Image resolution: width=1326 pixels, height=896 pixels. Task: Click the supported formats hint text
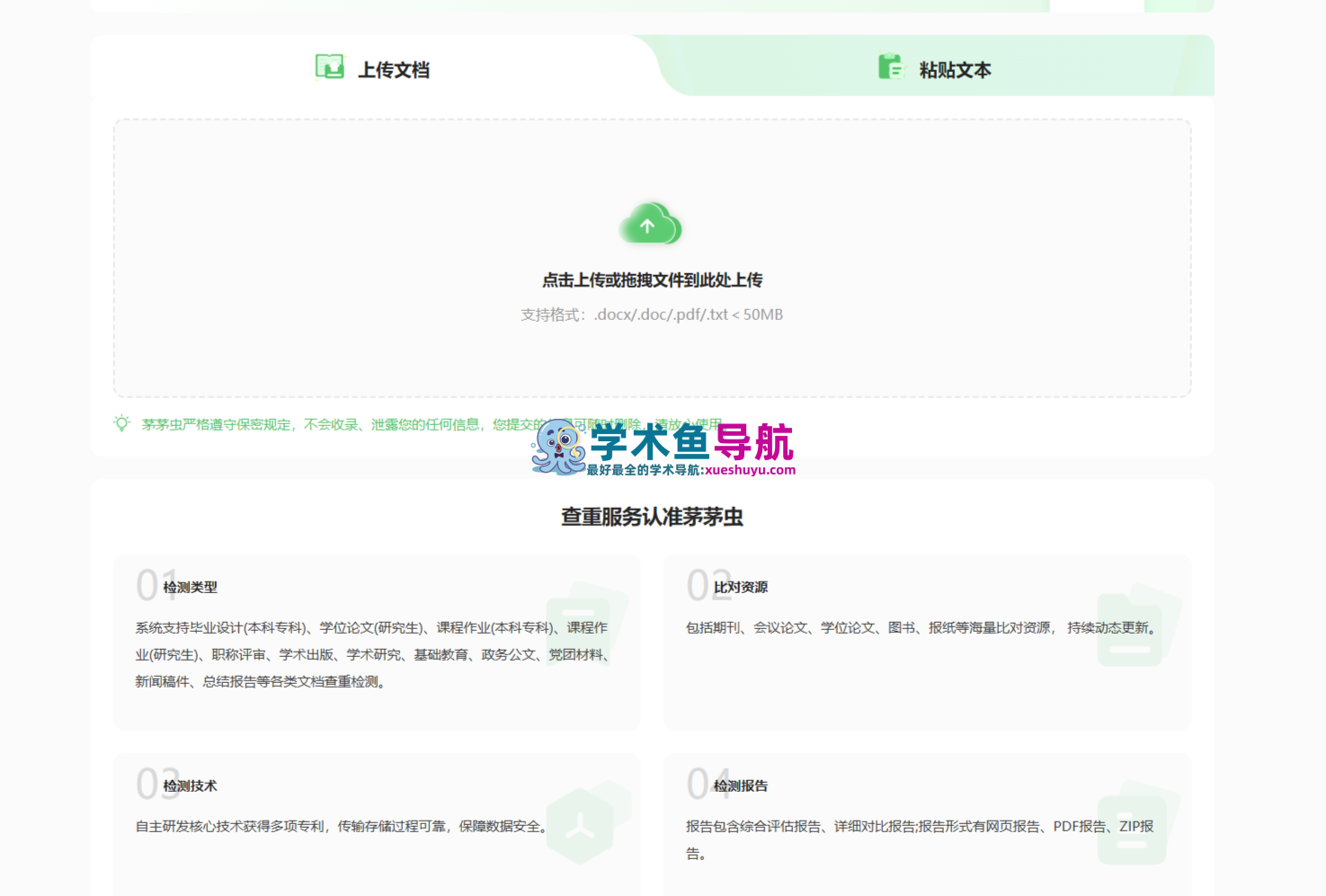click(x=652, y=315)
